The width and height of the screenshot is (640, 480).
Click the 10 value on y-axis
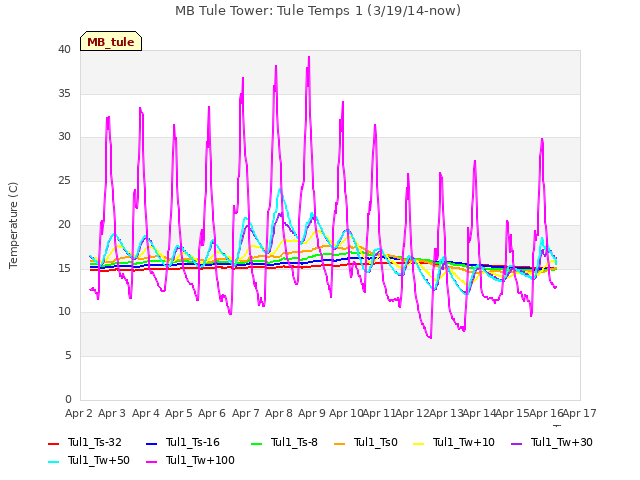coord(64,312)
